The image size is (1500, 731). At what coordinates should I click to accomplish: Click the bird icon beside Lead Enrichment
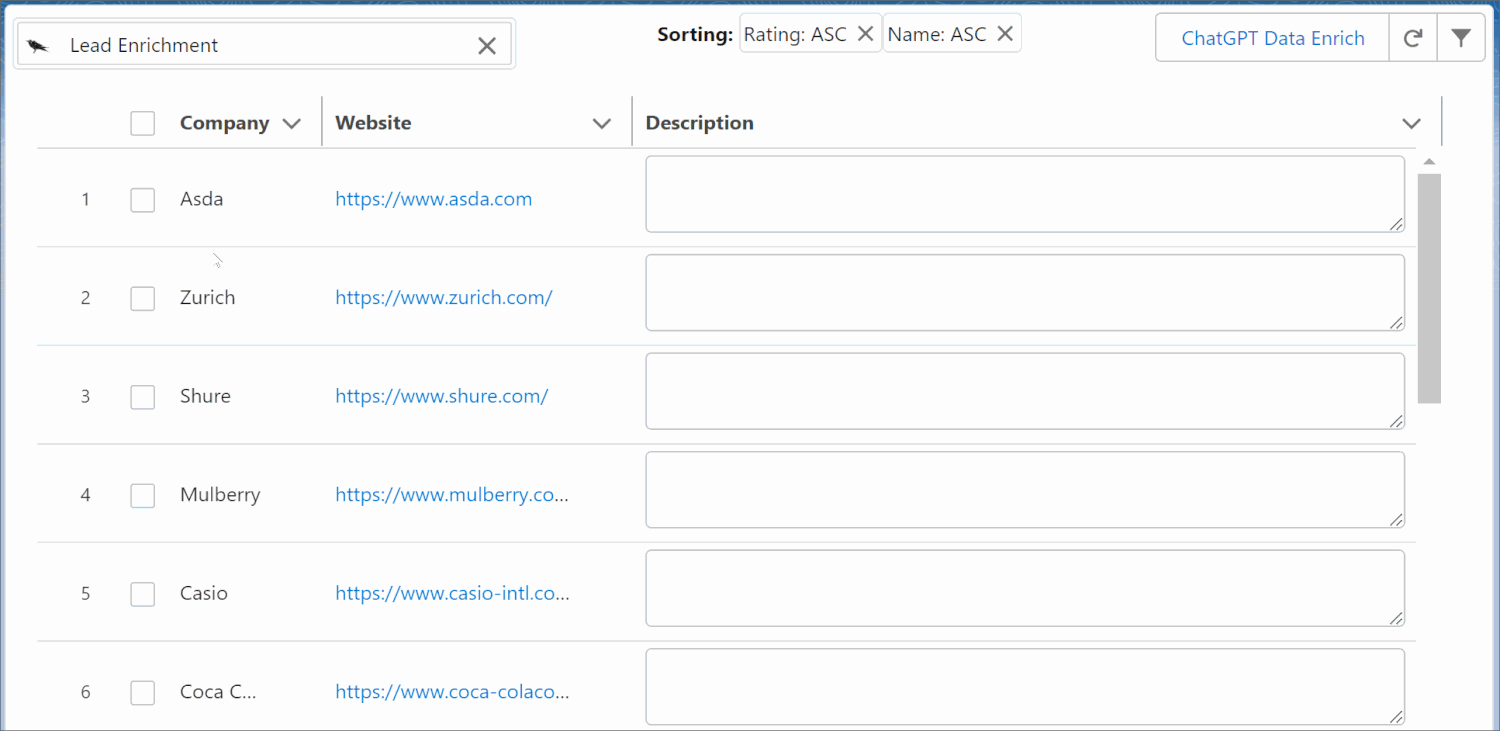click(38, 46)
